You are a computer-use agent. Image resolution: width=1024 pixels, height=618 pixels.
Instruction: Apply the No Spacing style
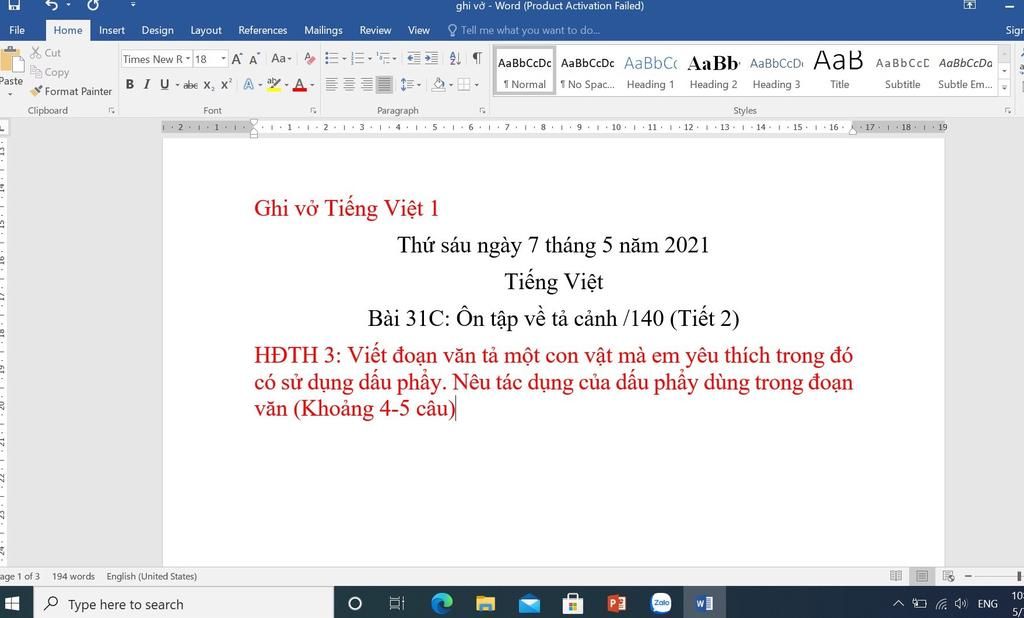587,71
